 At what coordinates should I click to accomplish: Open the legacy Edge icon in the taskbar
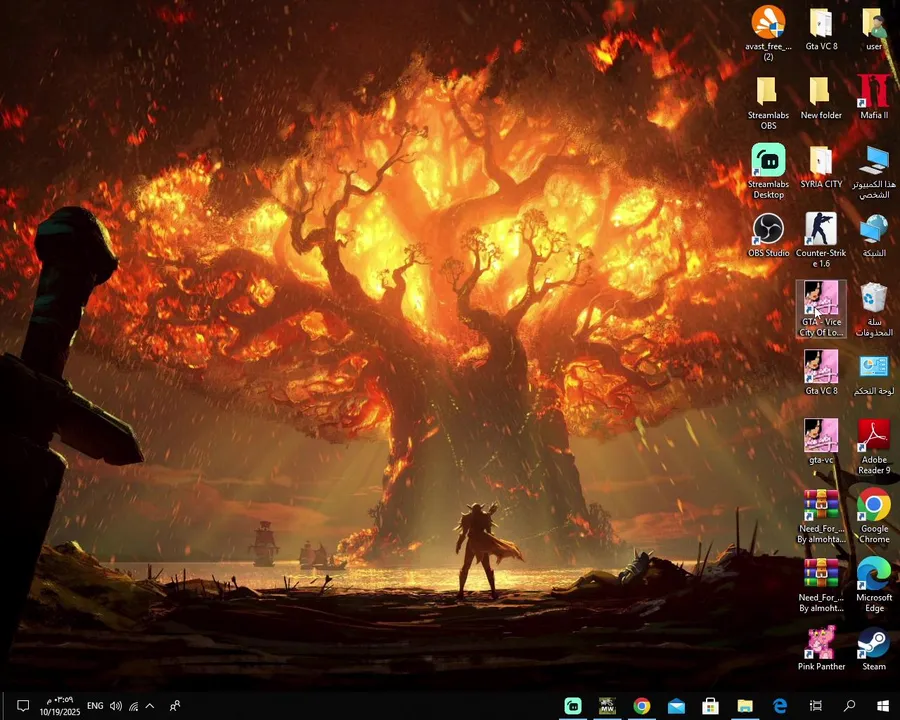779,706
